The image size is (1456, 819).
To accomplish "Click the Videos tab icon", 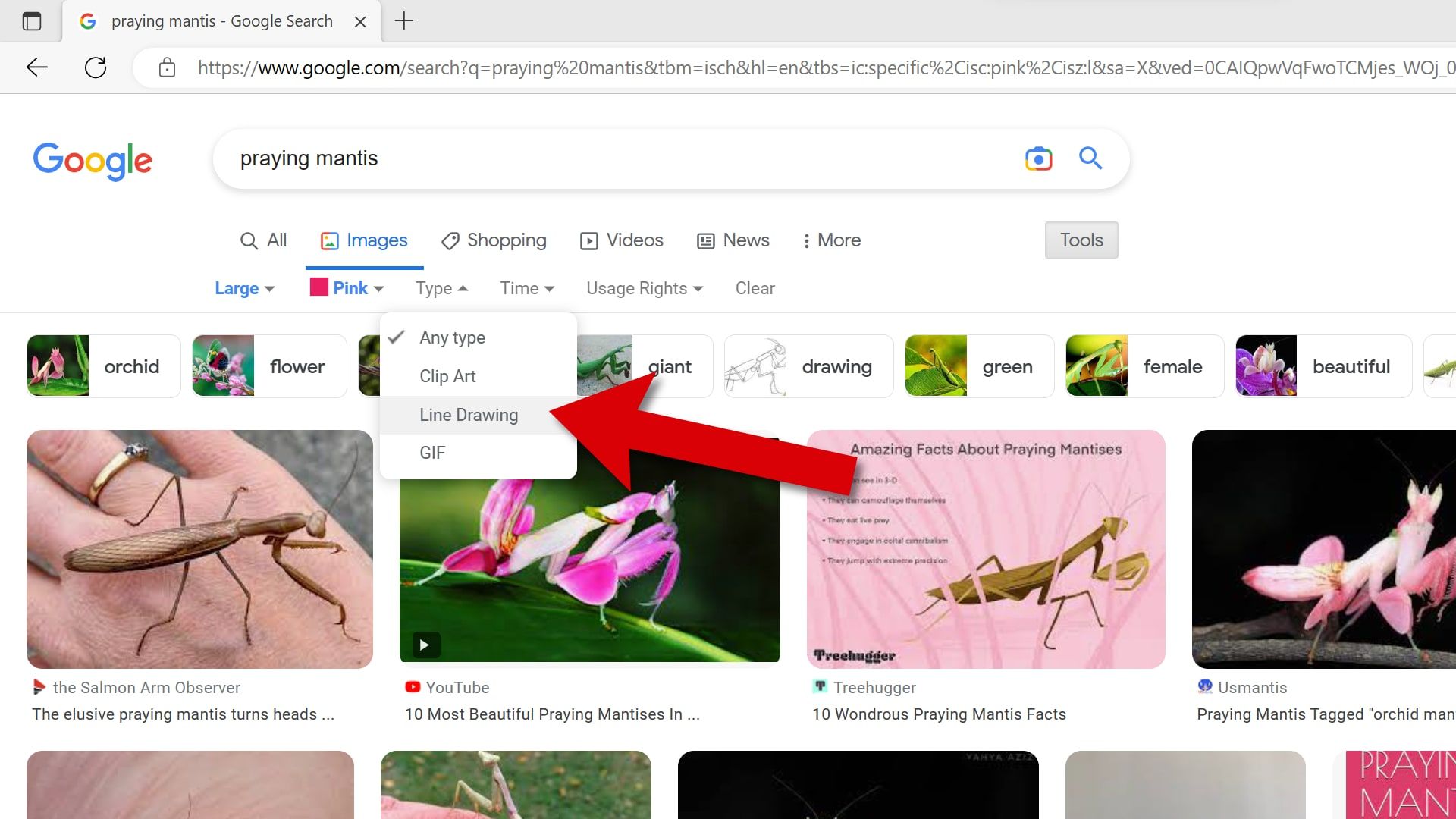I will tap(589, 240).
